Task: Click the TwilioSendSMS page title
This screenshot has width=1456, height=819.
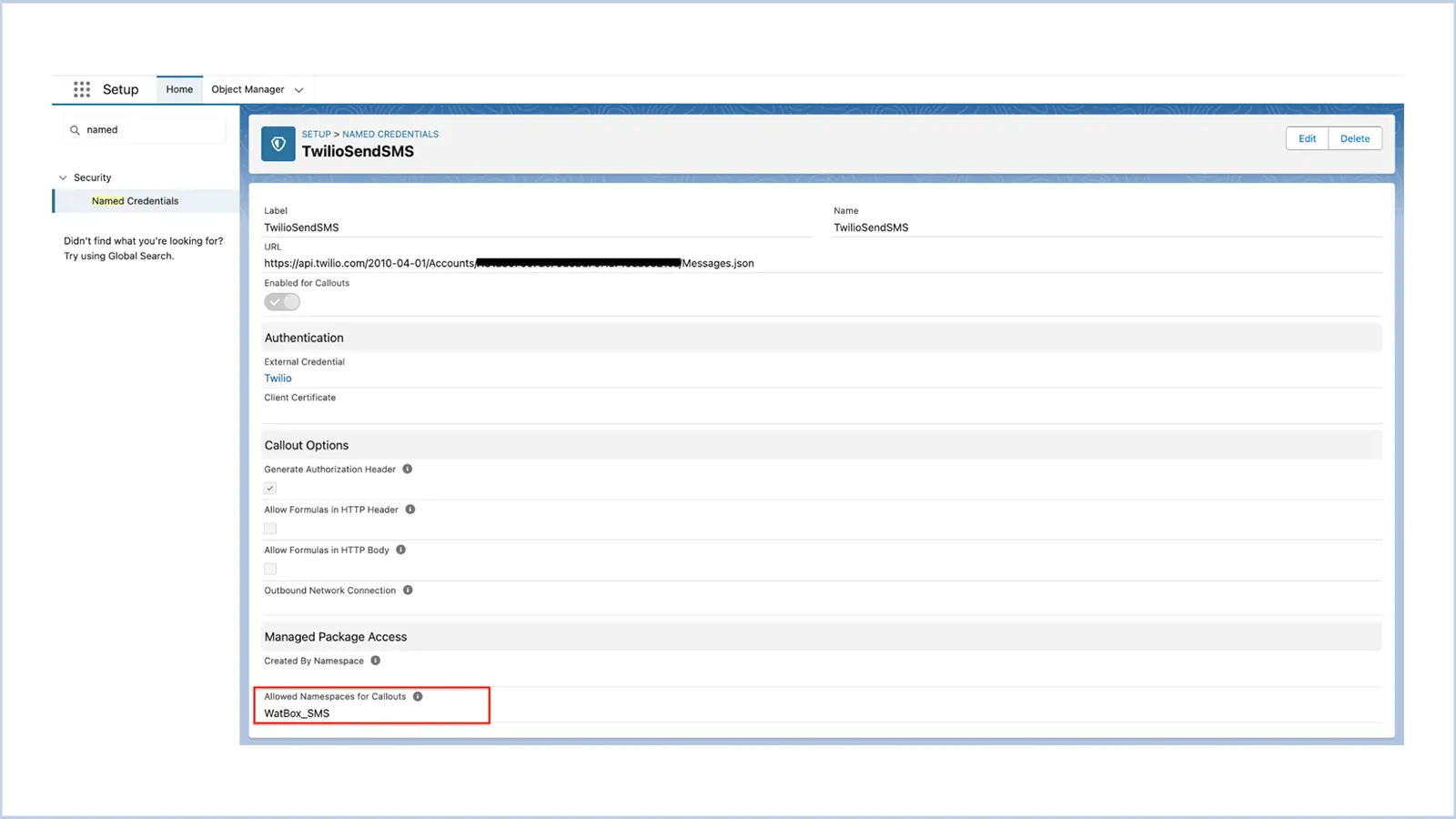Action: 358,152
